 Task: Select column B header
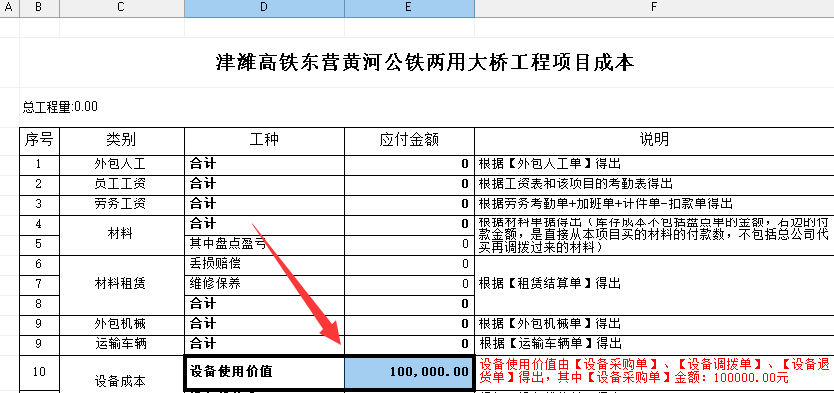pyautogui.click(x=39, y=8)
